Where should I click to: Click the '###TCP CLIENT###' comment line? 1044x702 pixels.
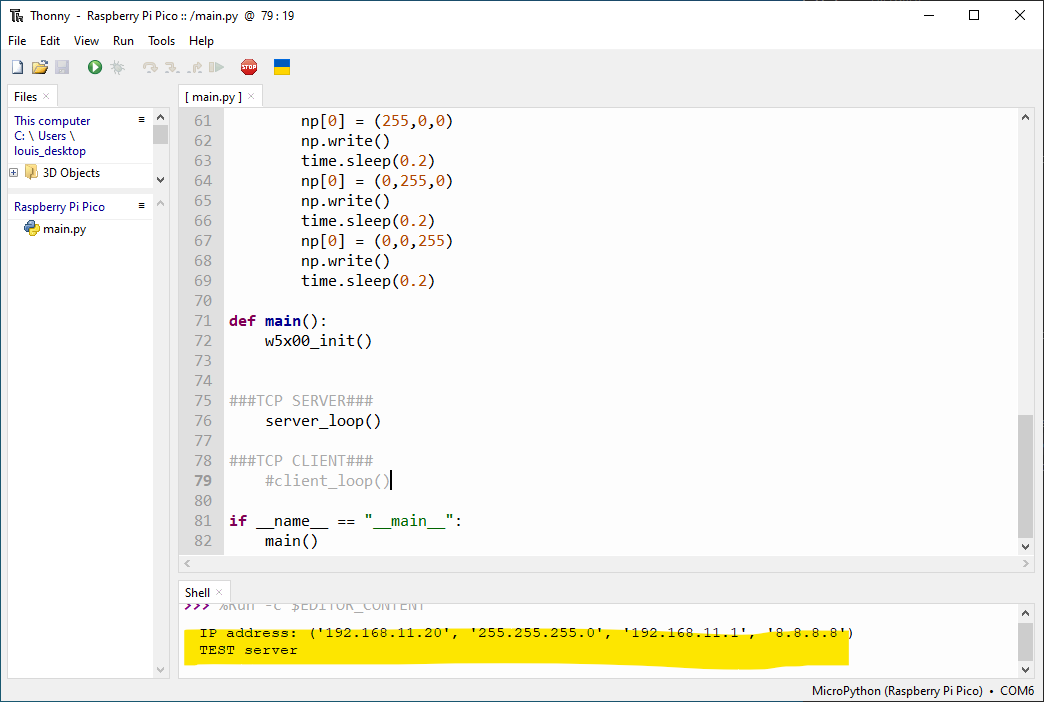point(301,461)
